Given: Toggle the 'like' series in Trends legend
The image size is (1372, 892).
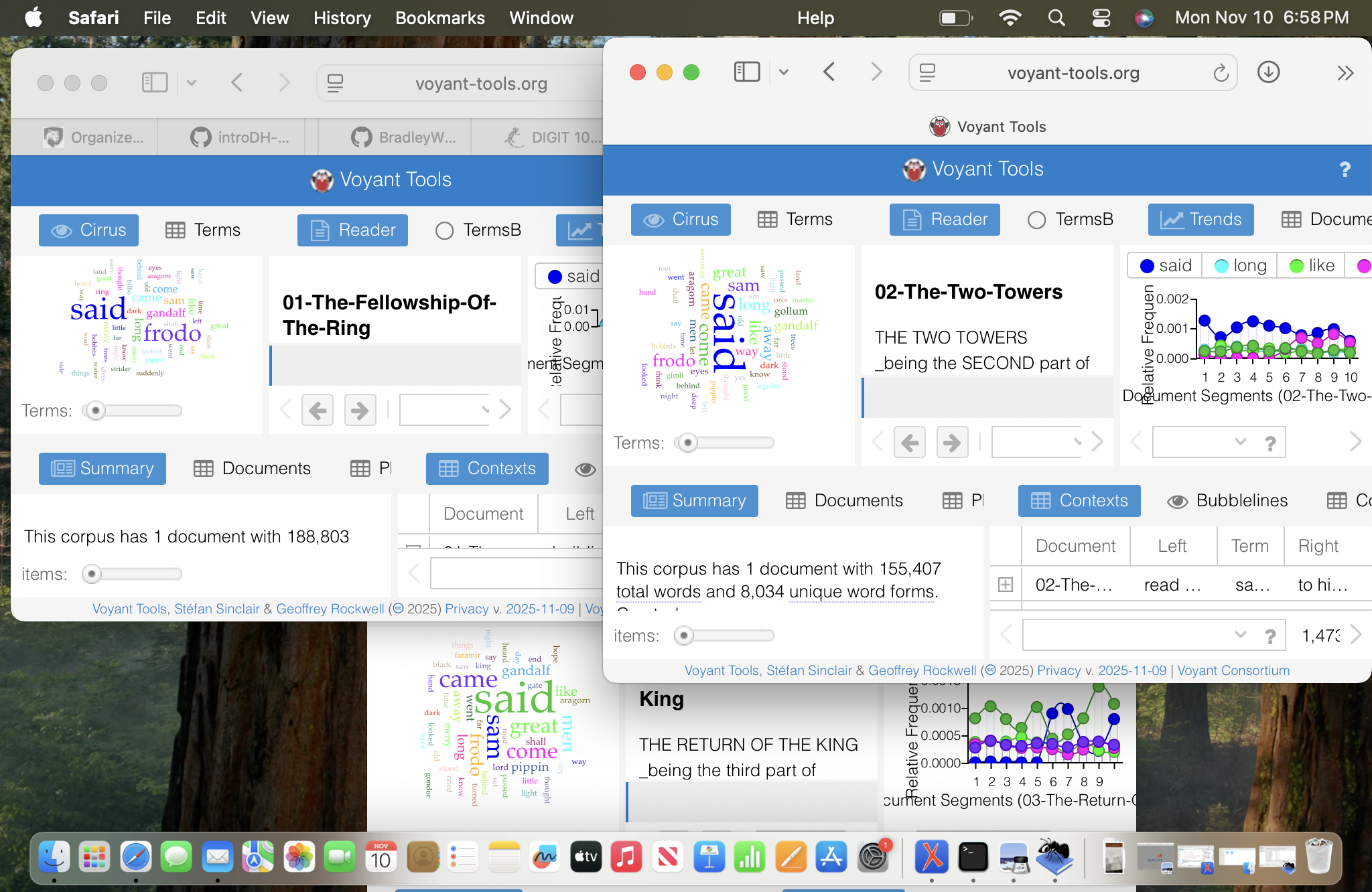Looking at the screenshot, I should coord(1310,266).
